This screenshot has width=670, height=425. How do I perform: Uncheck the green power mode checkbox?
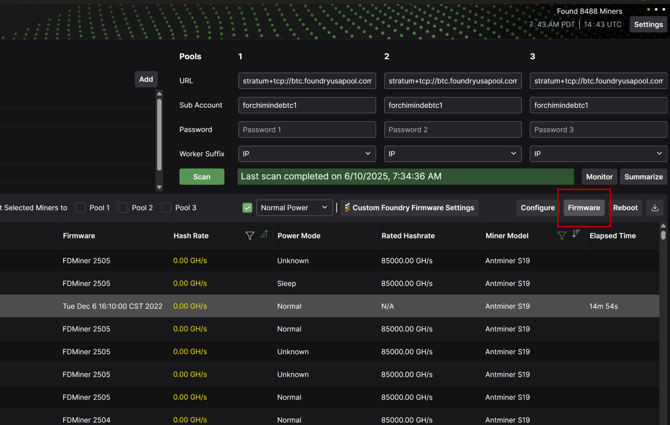coord(247,208)
